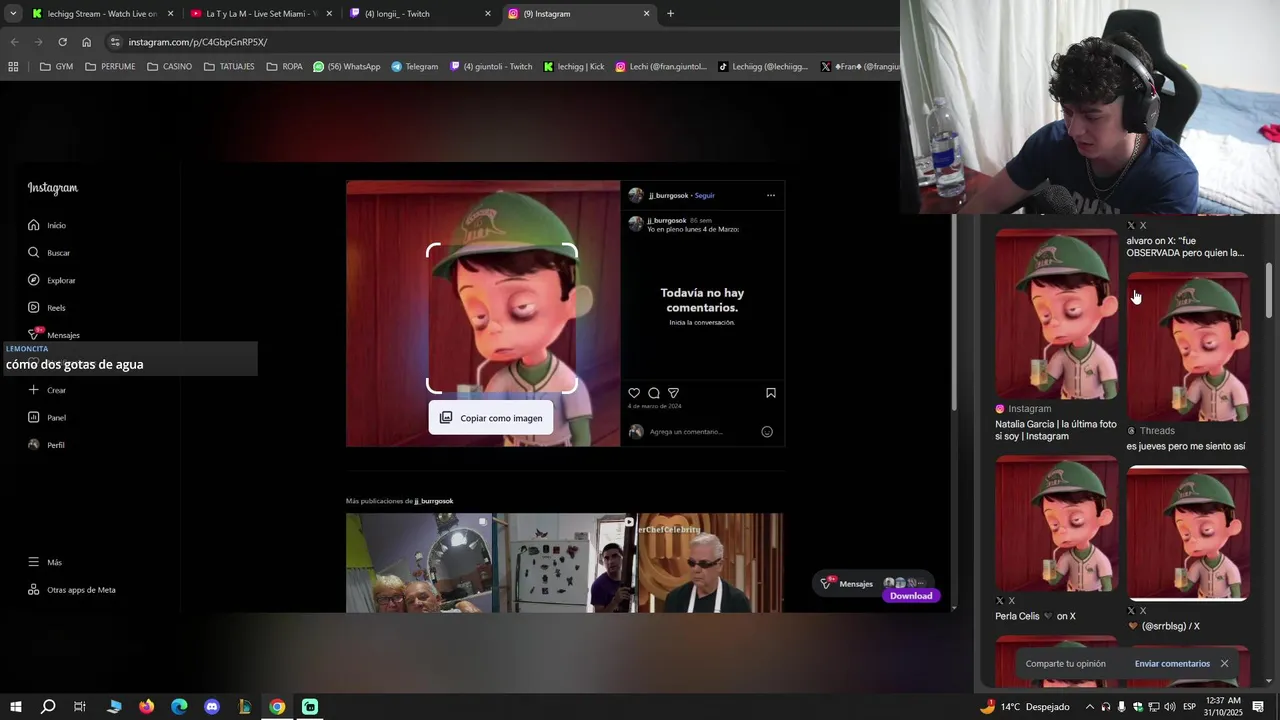The image size is (1280, 720).
Task: Open Buscar (search) in Instagram sidebar
Action: coord(48,253)
